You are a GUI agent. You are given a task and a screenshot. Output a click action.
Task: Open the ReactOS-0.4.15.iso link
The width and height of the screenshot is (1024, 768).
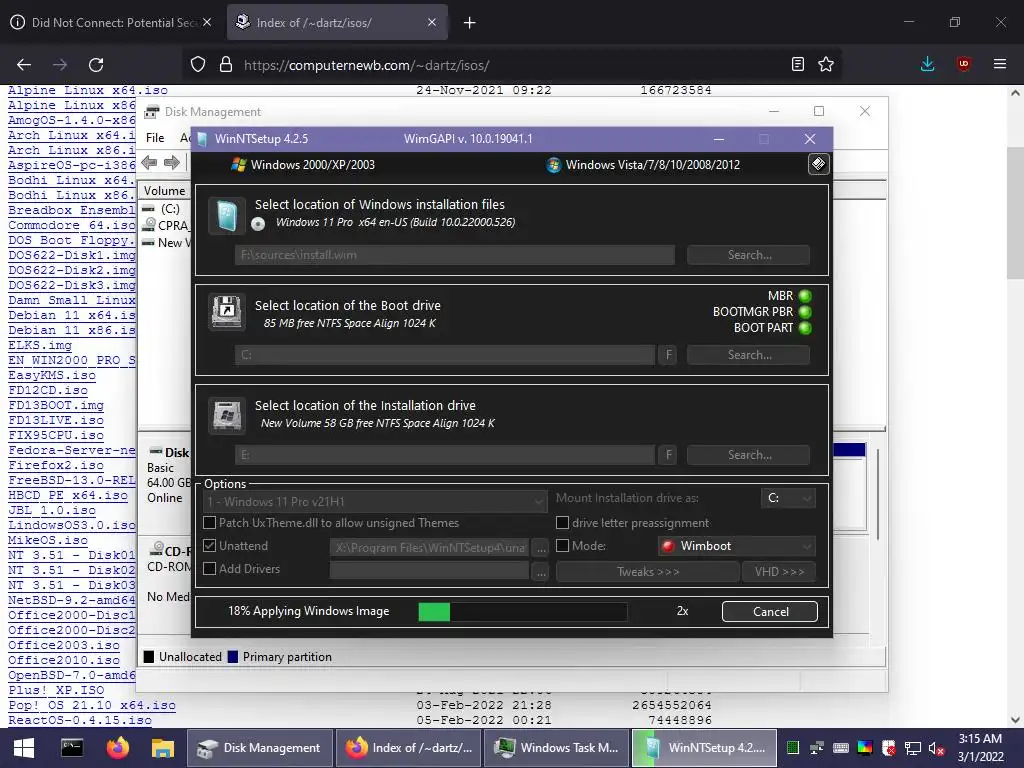80,720
